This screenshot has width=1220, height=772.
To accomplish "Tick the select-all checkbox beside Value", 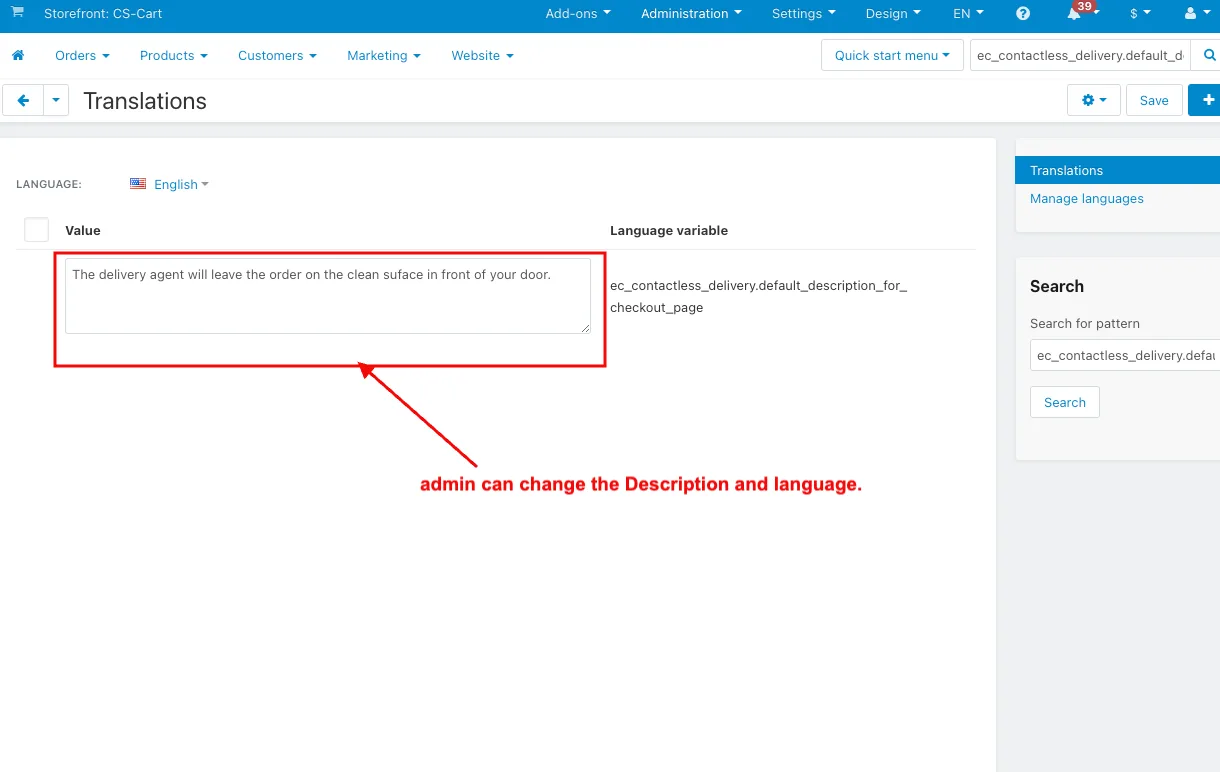I will (36, 230).
